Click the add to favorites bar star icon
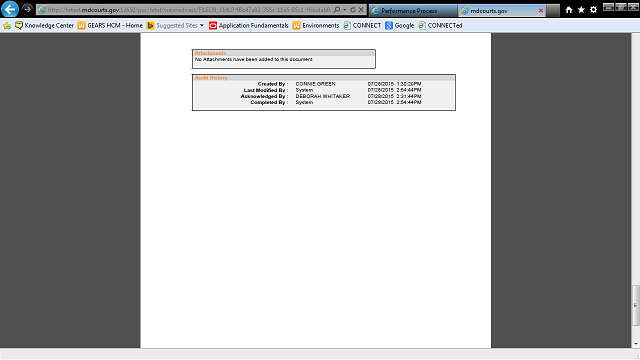The height and width of the screenshot is (360, 640). point(7,26)
